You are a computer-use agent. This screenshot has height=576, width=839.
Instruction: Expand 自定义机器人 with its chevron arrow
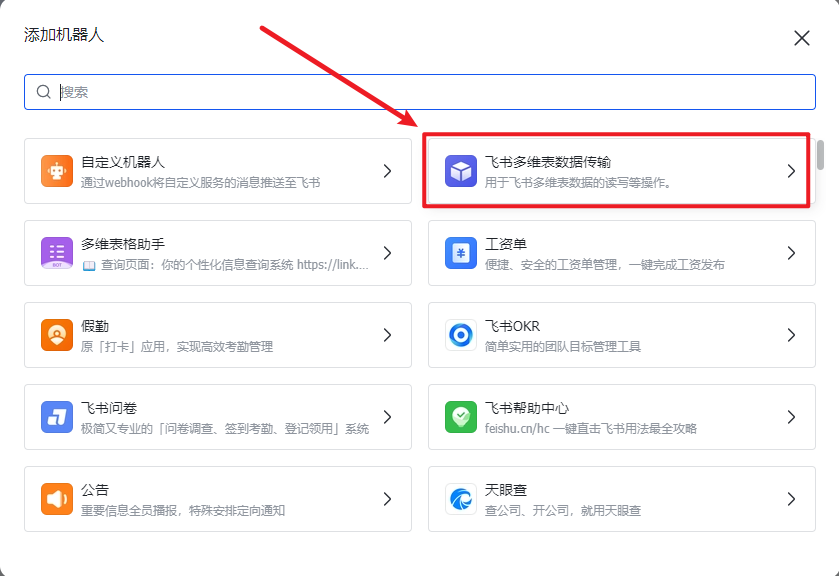click(x=387, y=171)
